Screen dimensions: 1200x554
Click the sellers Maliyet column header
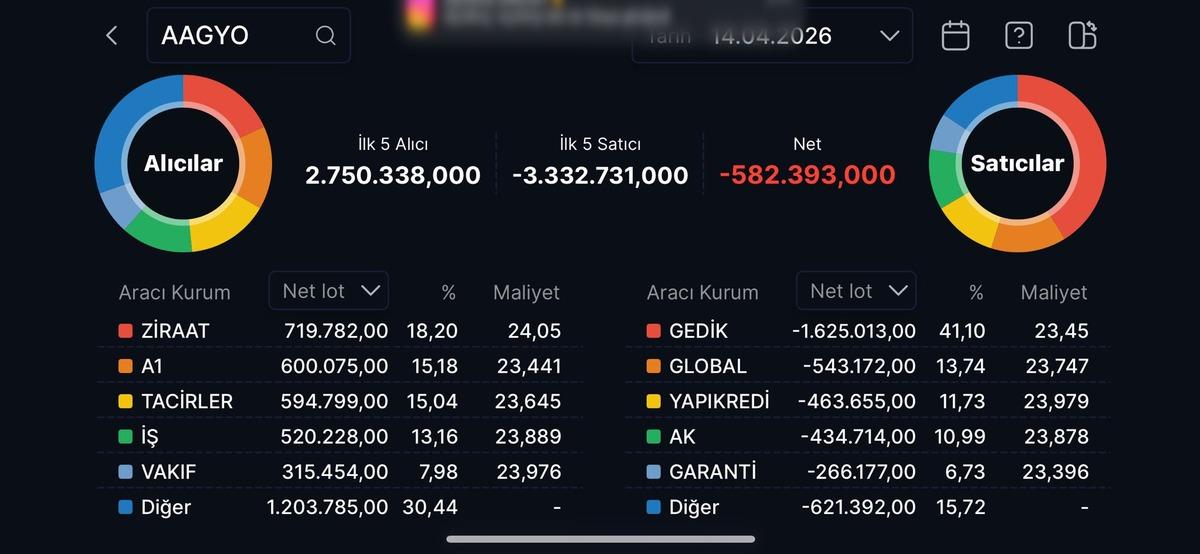1053,293
